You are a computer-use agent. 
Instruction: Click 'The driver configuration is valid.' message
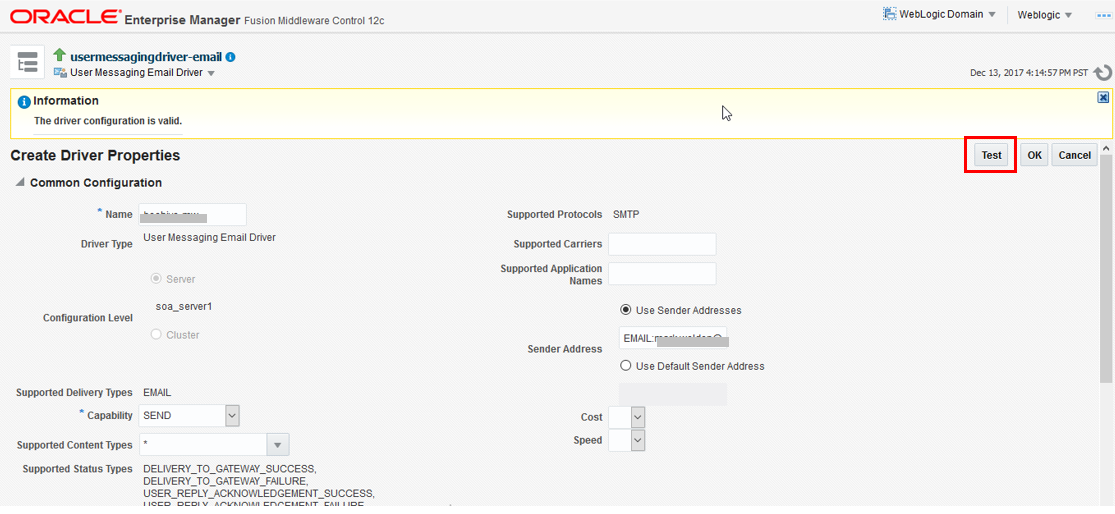tap(108, 121)
